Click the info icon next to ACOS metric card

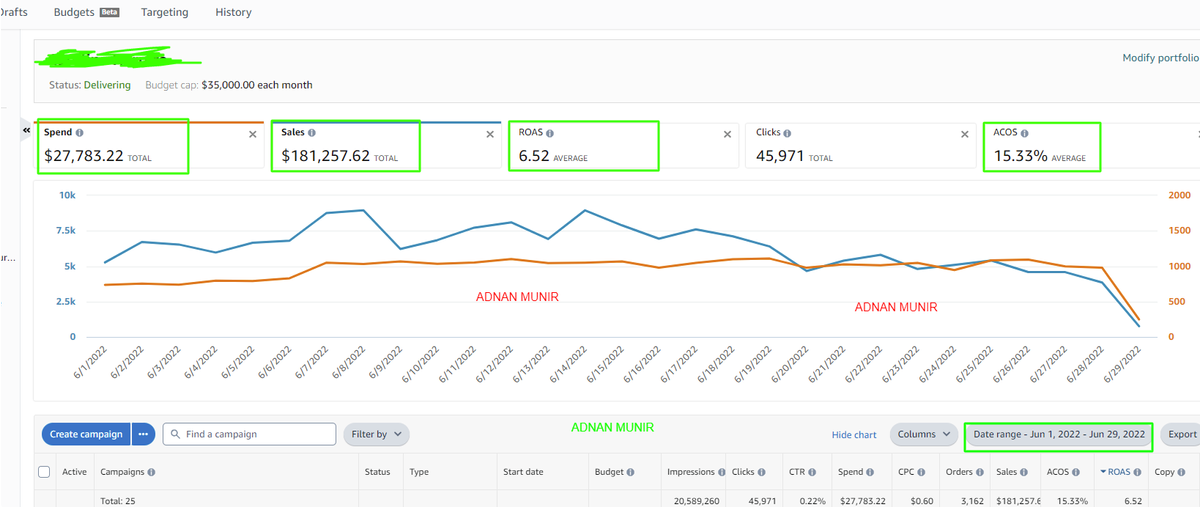coord(1026,133)
